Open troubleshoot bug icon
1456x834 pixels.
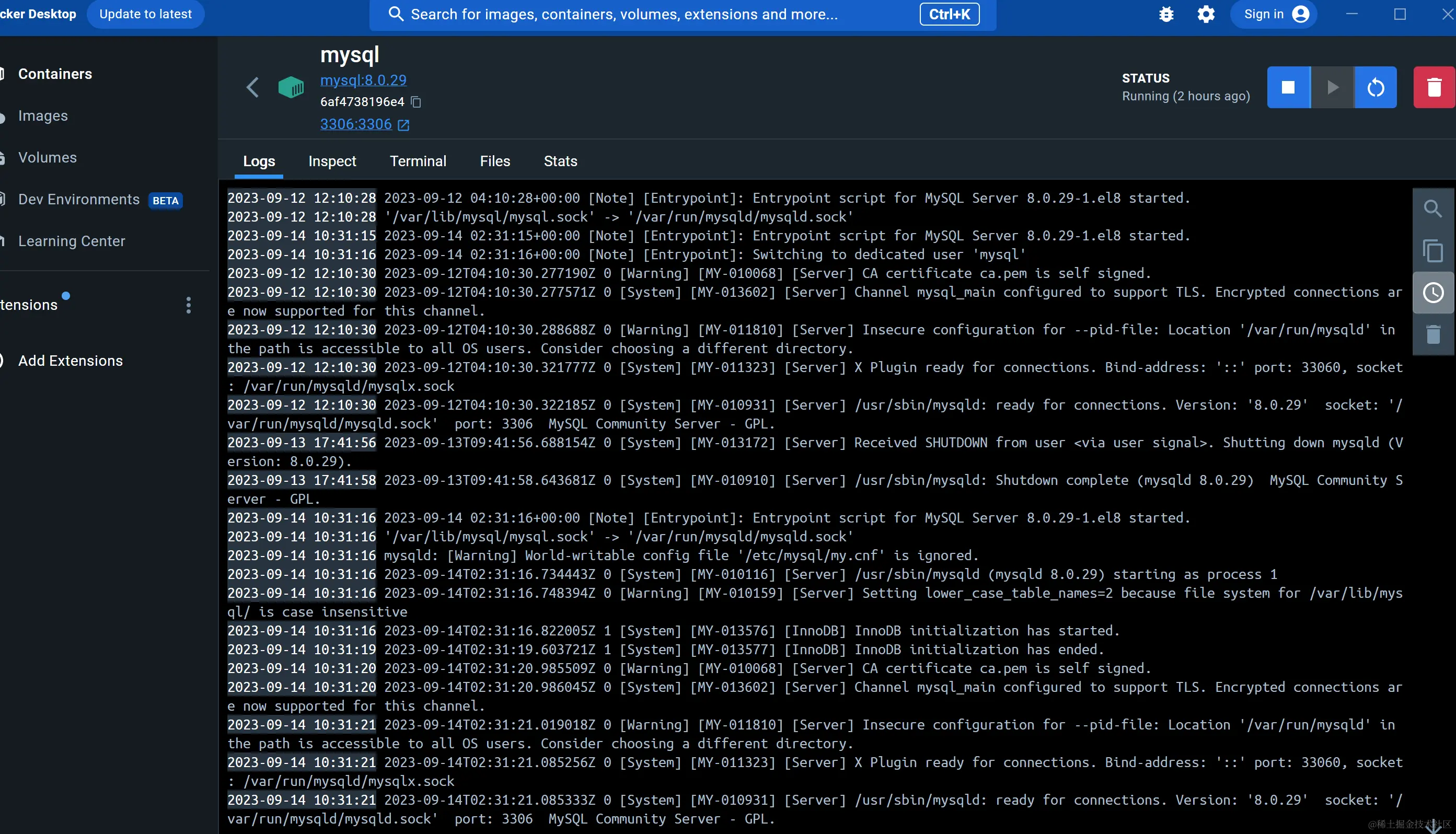[x=1166, y=14]
